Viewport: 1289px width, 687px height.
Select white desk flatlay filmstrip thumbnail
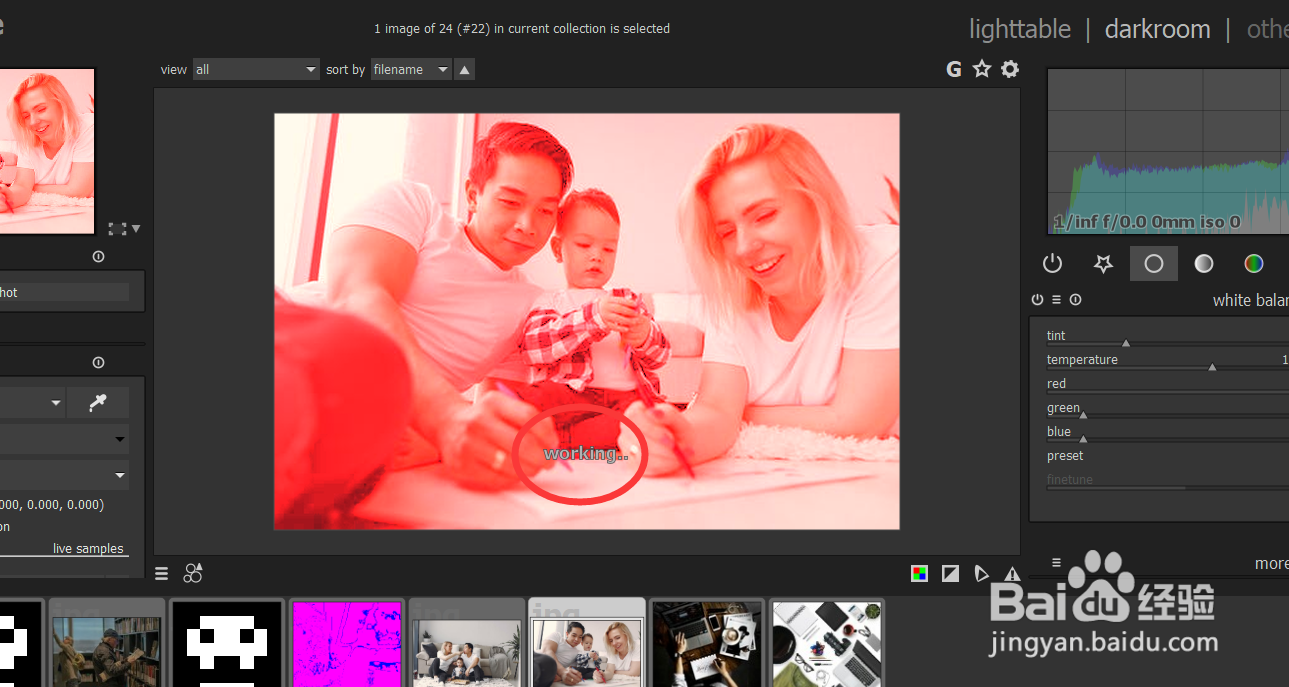click(x=827, y=643)
